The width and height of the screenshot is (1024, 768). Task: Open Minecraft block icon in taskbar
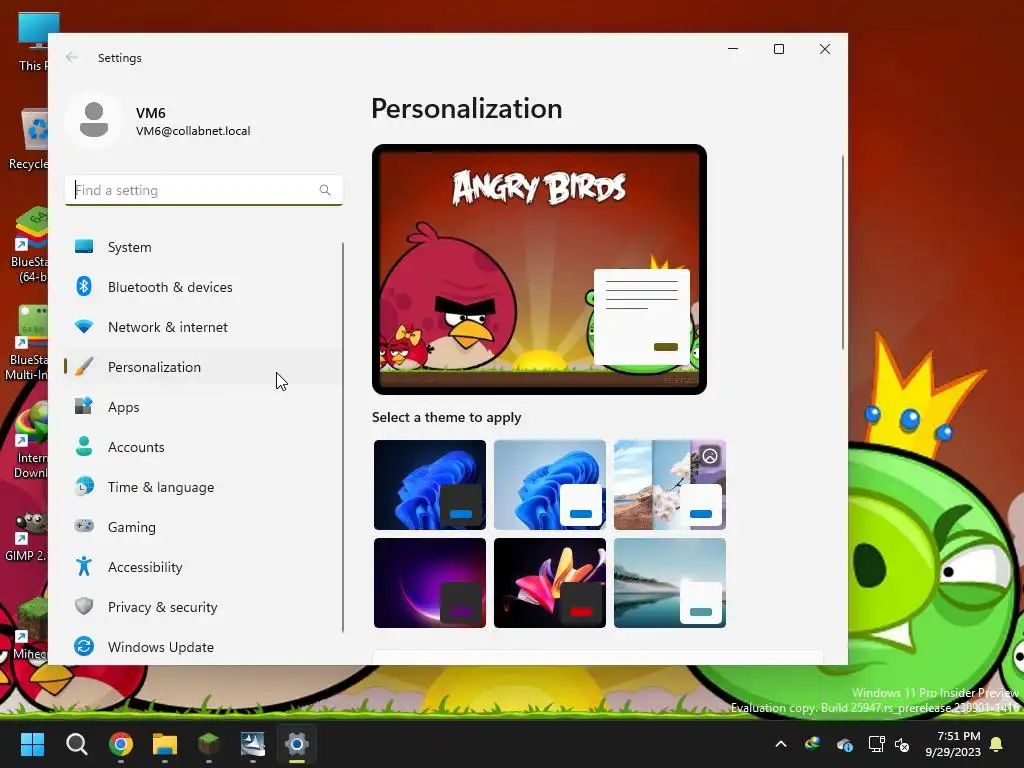coord(209,743)
